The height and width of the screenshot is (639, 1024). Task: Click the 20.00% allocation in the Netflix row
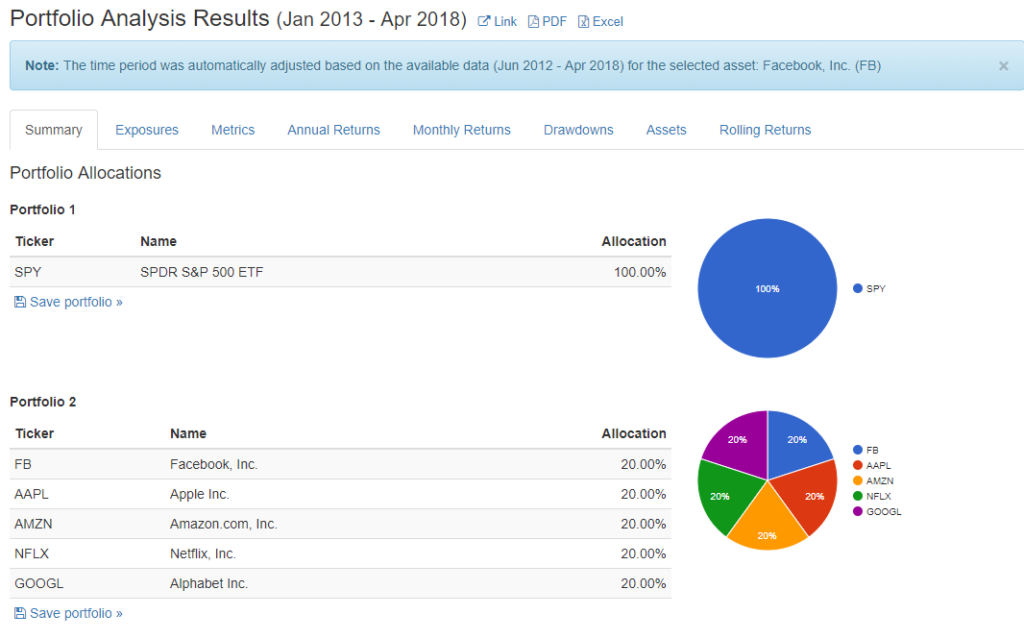tap(643, 553)
